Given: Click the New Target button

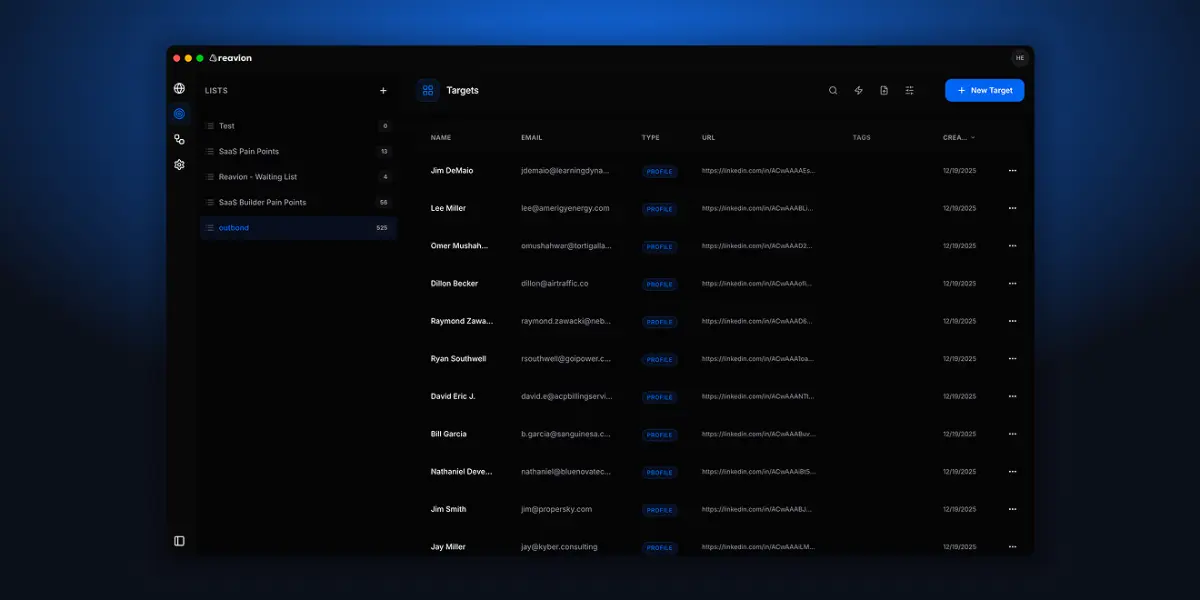Looking at the screenshot, I should 984,90.
